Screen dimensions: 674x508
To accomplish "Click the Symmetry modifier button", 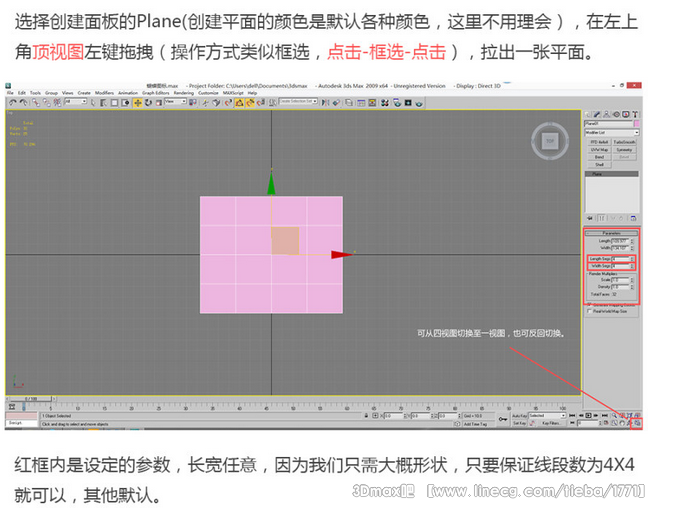I will [x=624, y=150].
